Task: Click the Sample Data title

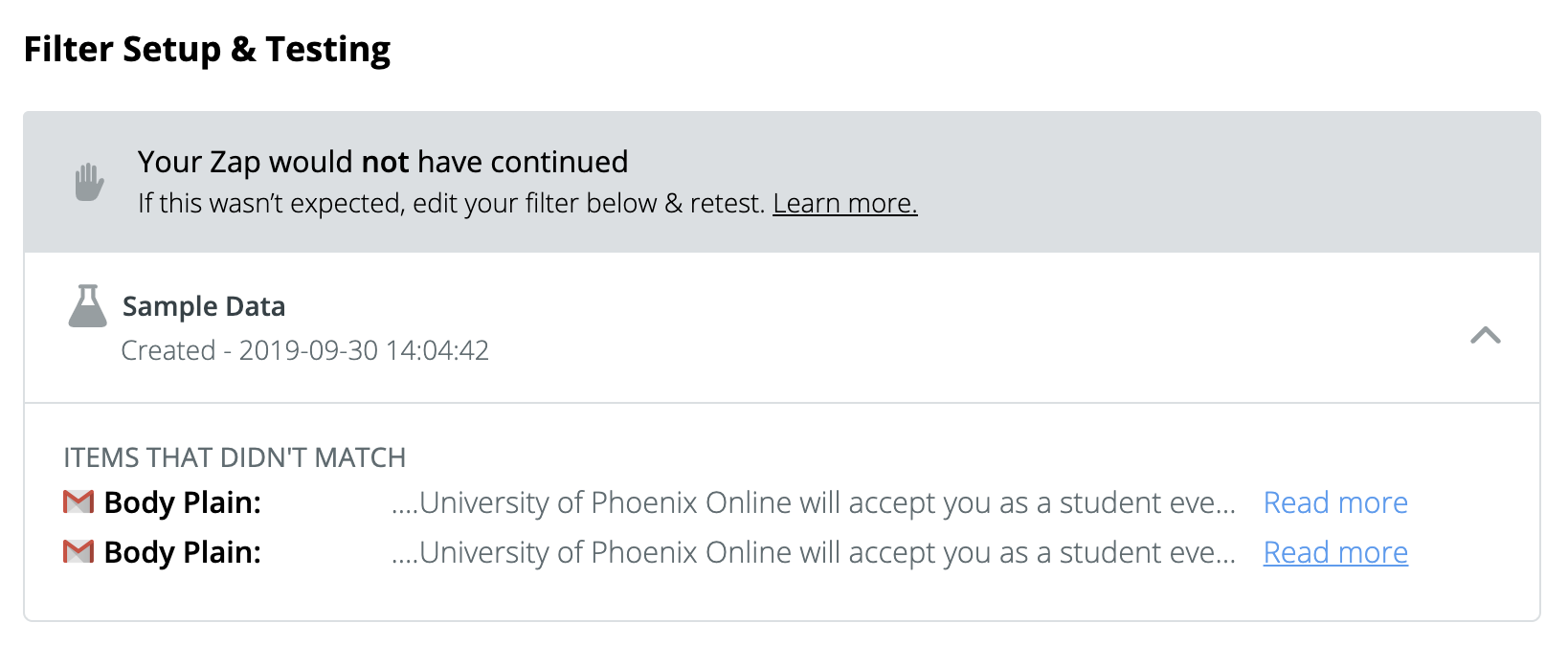Action: click(x=204, y=306)
